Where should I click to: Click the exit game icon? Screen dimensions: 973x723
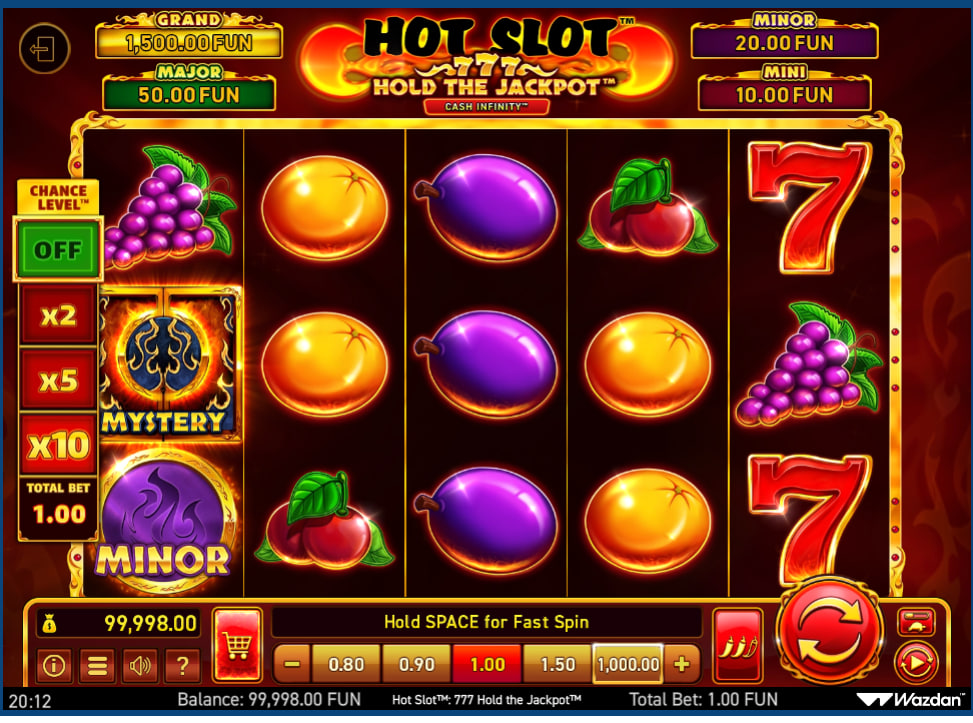click(44, 48)
